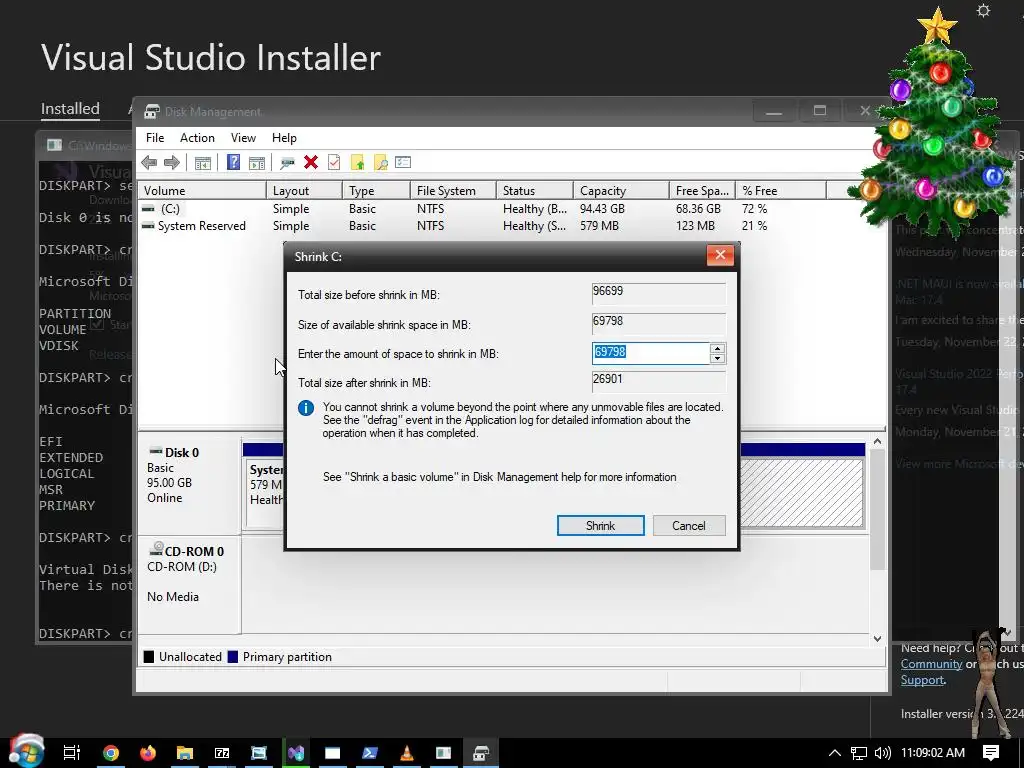Open 7-Zip from the taskbar
The width and height of the screenshot is (1024, 768).
[222, 753]
